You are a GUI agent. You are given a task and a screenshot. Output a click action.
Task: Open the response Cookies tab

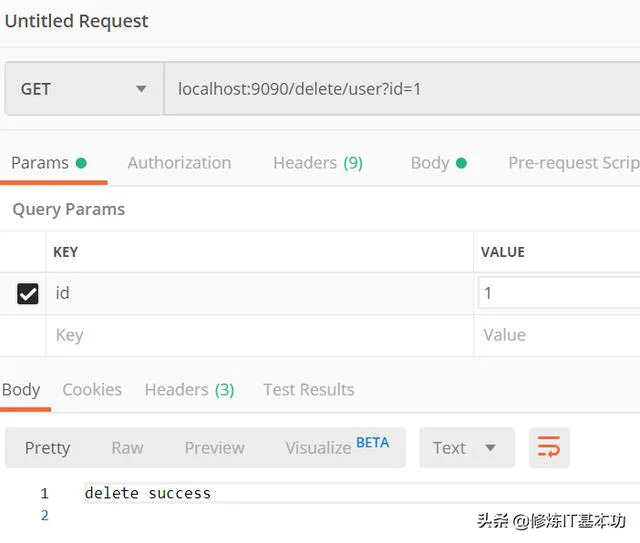point(92,390)
